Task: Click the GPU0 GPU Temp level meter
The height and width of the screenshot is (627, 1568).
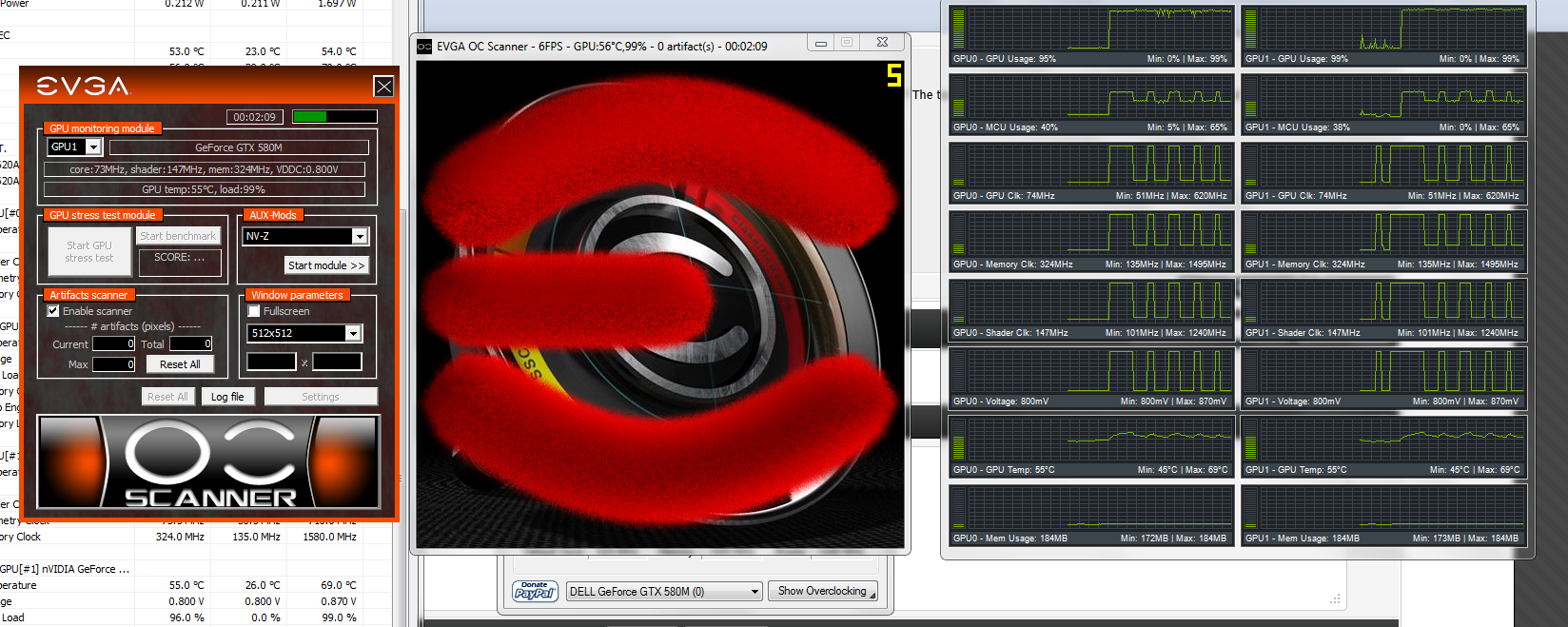Action: coord(958,440)
